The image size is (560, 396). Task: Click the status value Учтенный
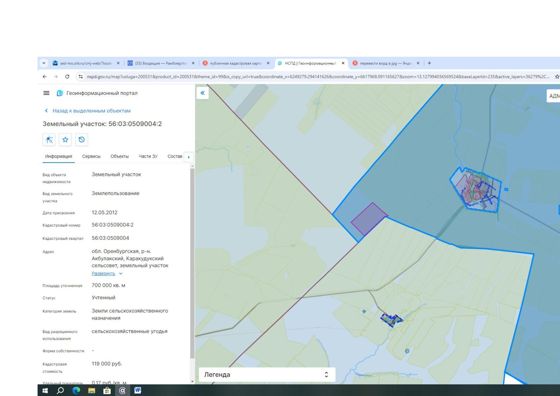(104, 297)
